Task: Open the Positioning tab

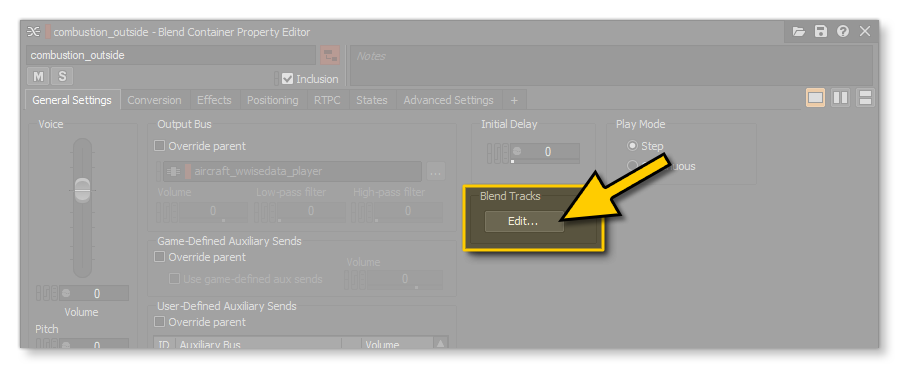Action: point(272,100)
